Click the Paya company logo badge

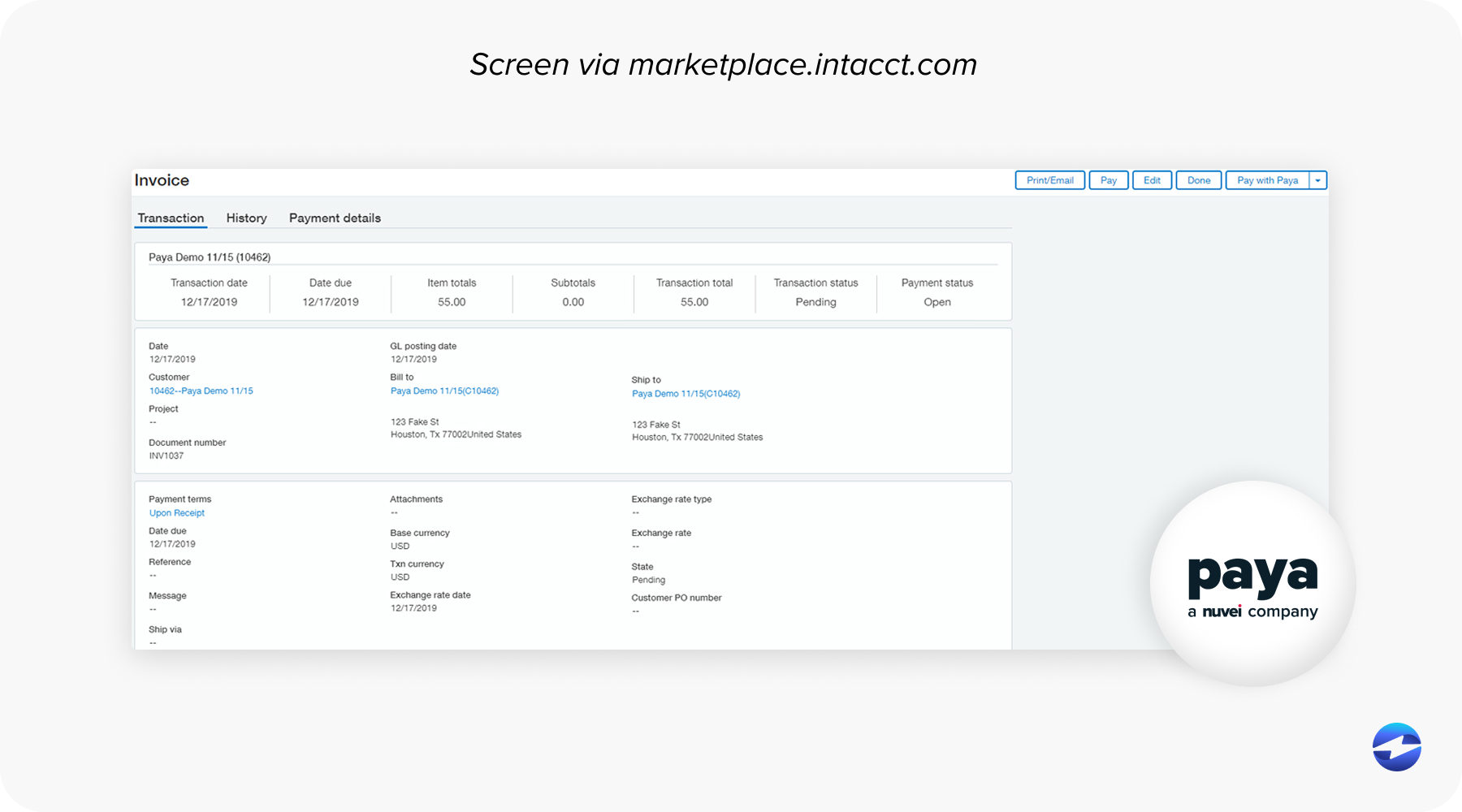[1252, 583]
